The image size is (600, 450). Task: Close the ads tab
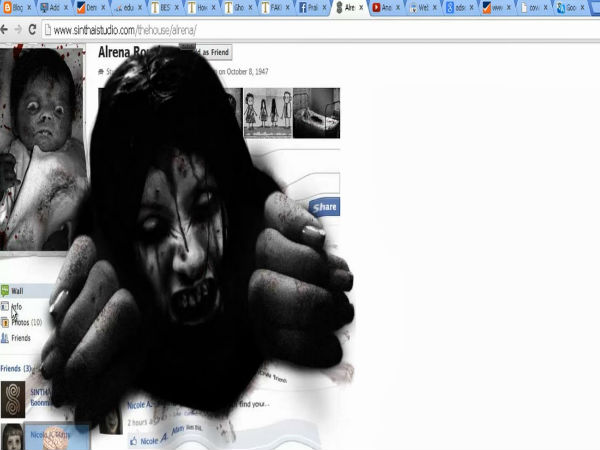pyautogui.click(x=472, y=7)
